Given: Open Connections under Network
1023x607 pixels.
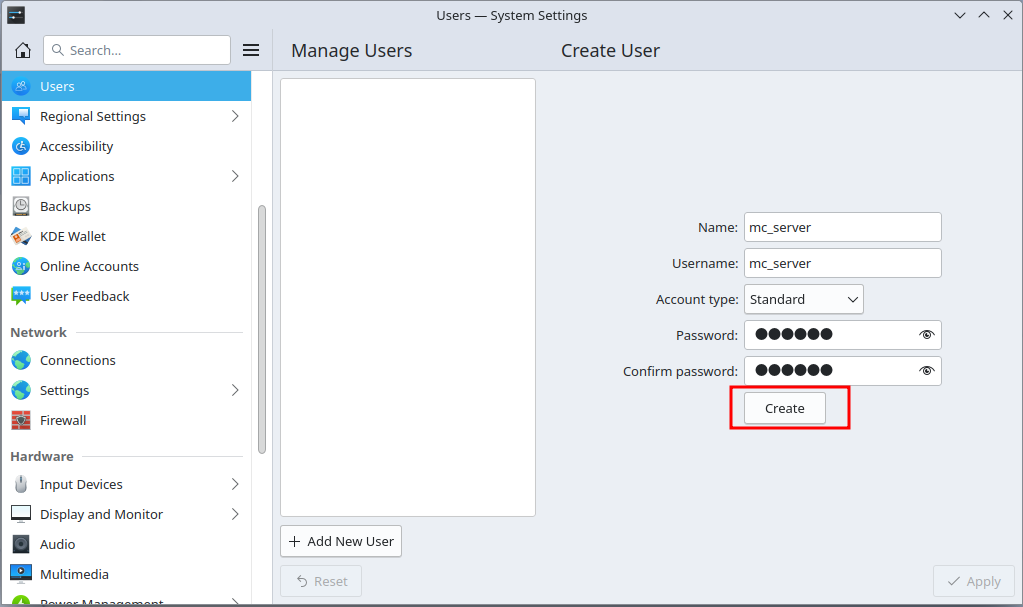Looking at the screenshot, I should point(77,360).
